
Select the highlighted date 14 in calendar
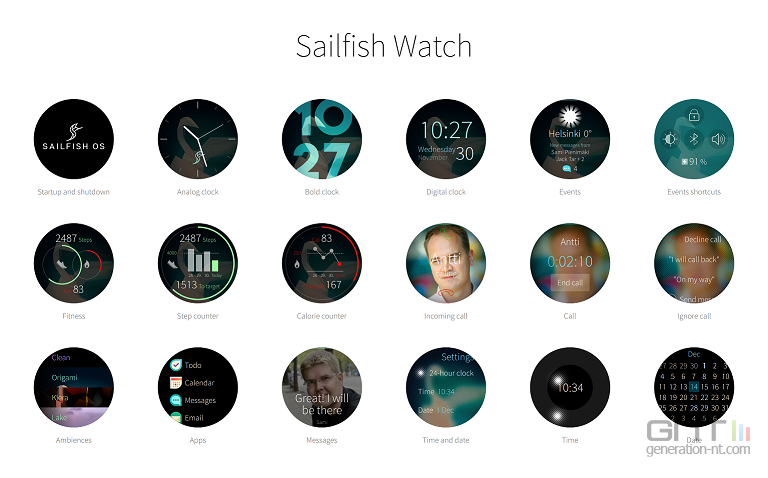point(694,387)
